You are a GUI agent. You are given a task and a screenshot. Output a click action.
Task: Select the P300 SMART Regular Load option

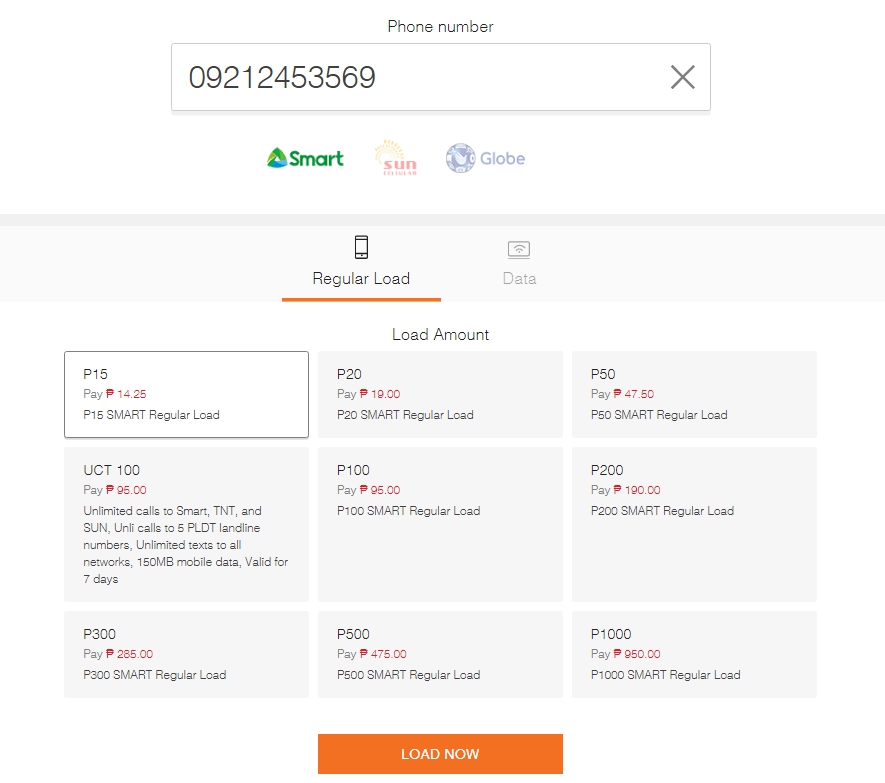click(x=186, y=654)
